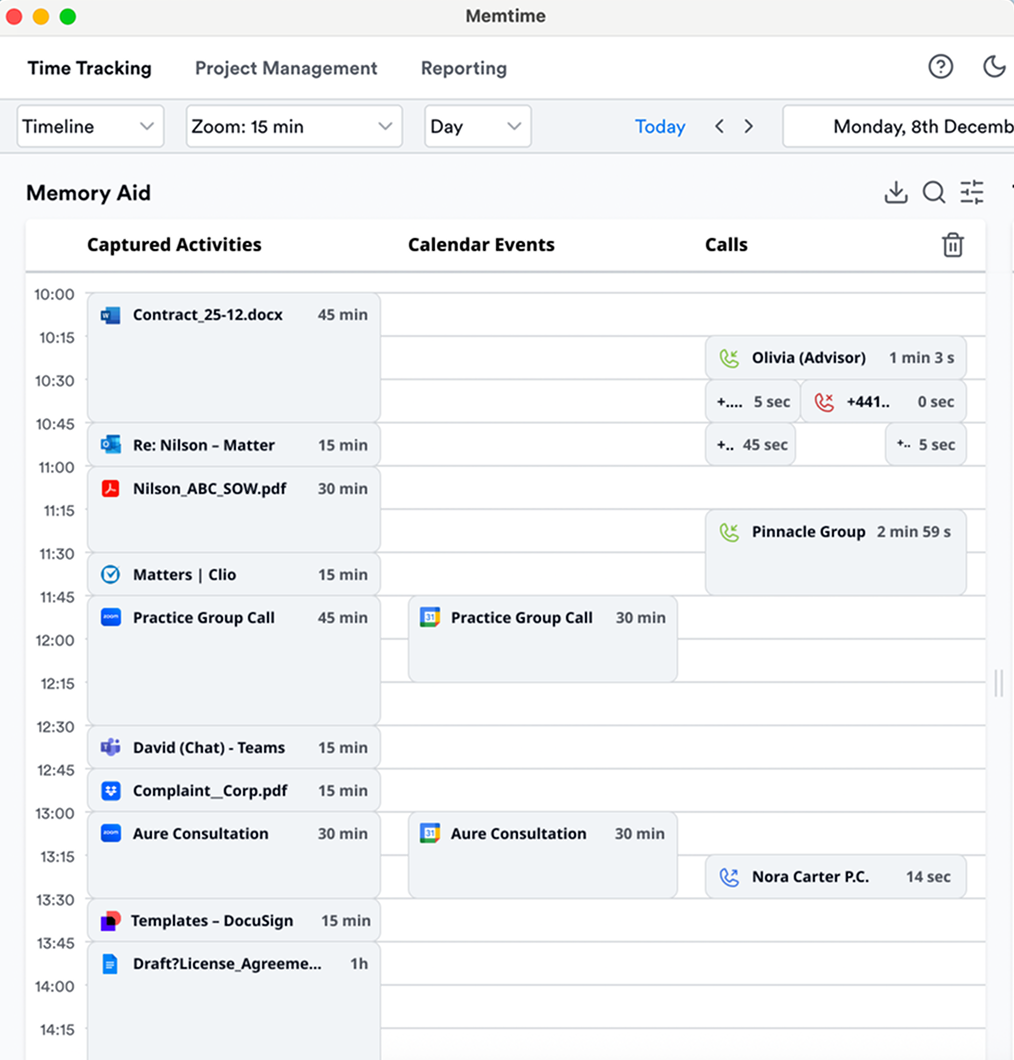Open the Memory Aid filter settings icon
The height and width of the screenshot is (1060, 1014).
pyautogui.click(x=972, y=192)
